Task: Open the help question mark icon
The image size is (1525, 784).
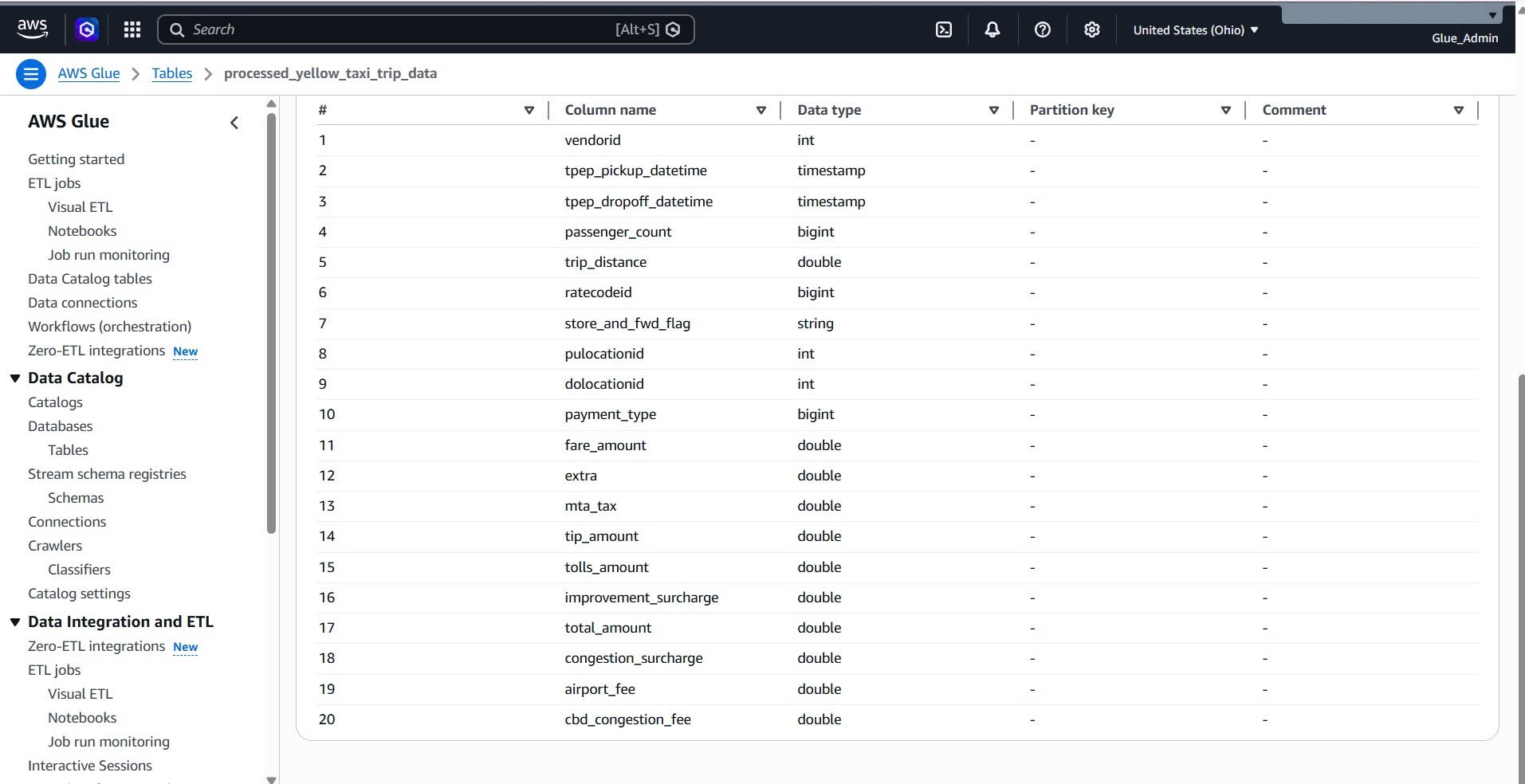Action: coord(1043,29)
